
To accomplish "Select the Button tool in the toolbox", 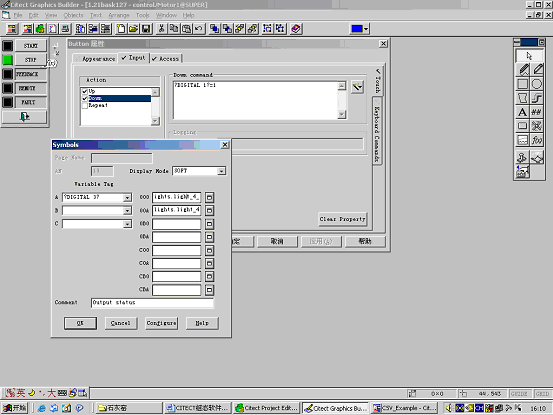I will pyautogui.click(x=523, y=126).
